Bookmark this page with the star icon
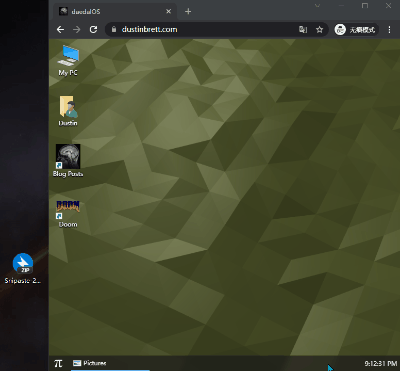Image resolution: width=400 pixels, height=371 pixels. click(319, 30)
